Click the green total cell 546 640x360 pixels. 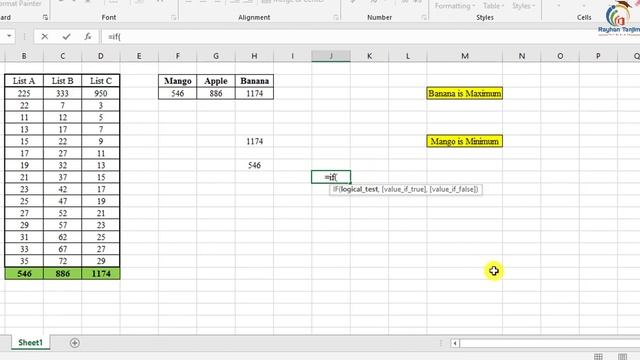click(24, 273)
